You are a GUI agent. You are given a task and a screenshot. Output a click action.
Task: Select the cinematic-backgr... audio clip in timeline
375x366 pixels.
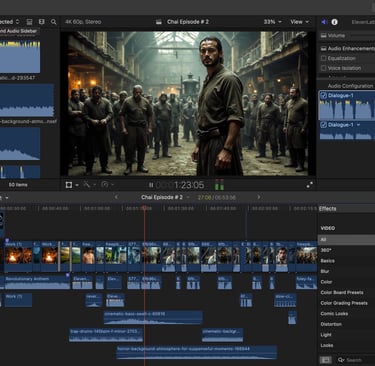click(222, 335)
